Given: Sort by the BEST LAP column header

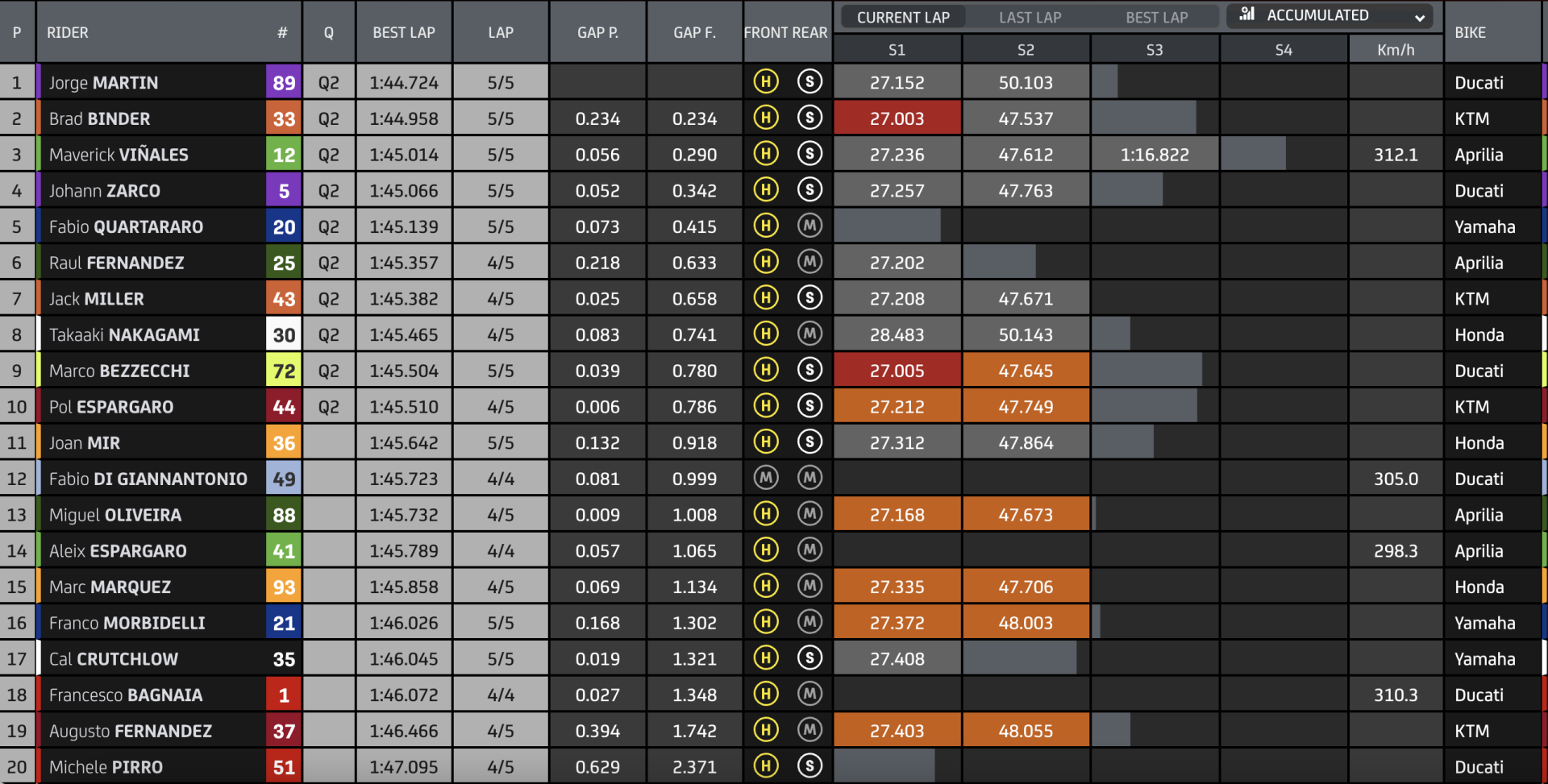Looking at the screenshot, I should click(x=404, y=32).
